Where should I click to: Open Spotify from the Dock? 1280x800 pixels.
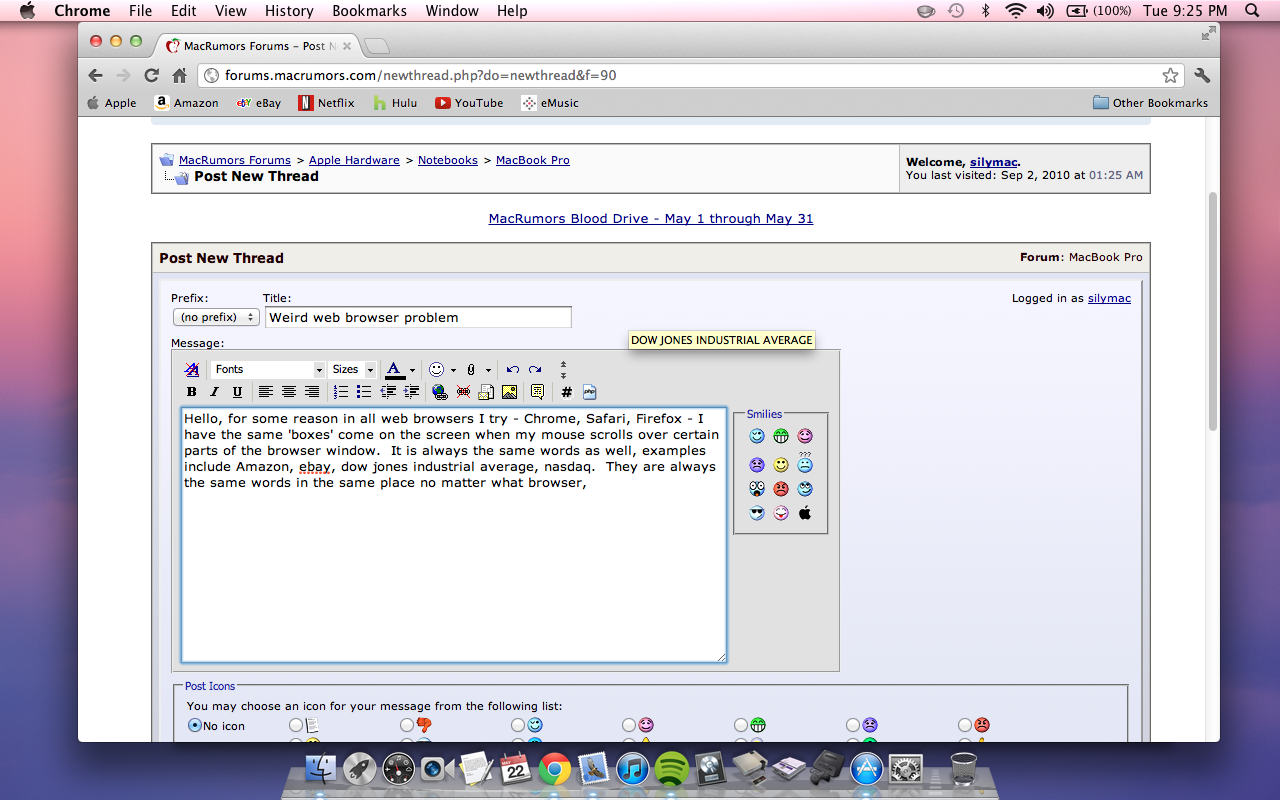click(x=672, y=769)
